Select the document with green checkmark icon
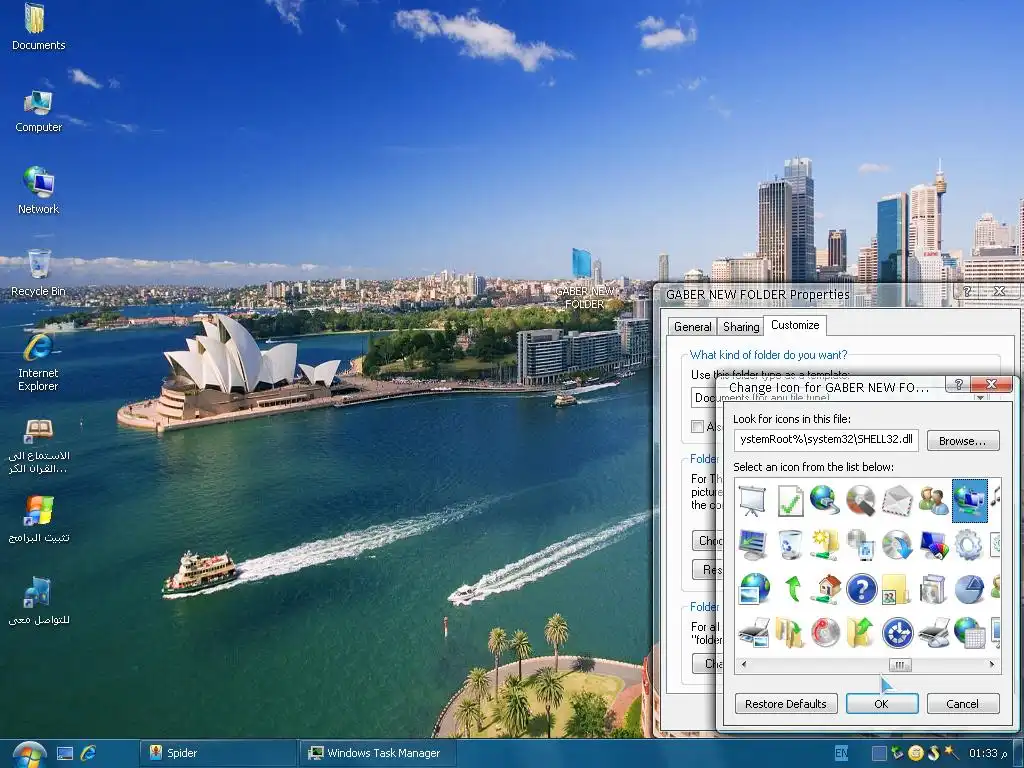The image size is (1024, 768). (x=790, y=501)
